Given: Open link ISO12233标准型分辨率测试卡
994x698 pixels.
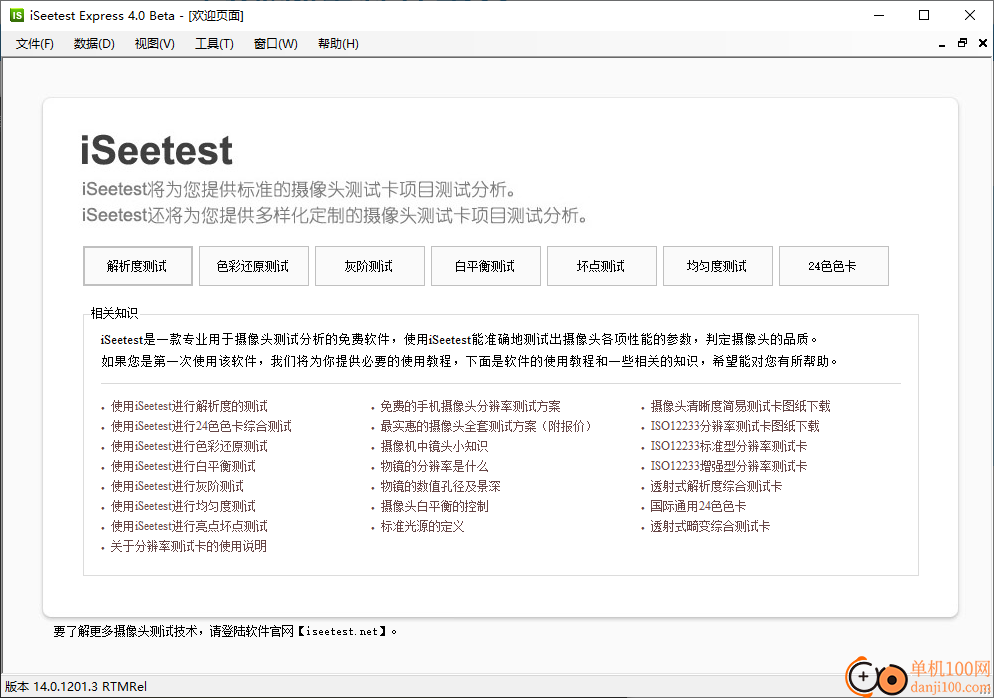Looking at the screenshot, I should point(728,446).
